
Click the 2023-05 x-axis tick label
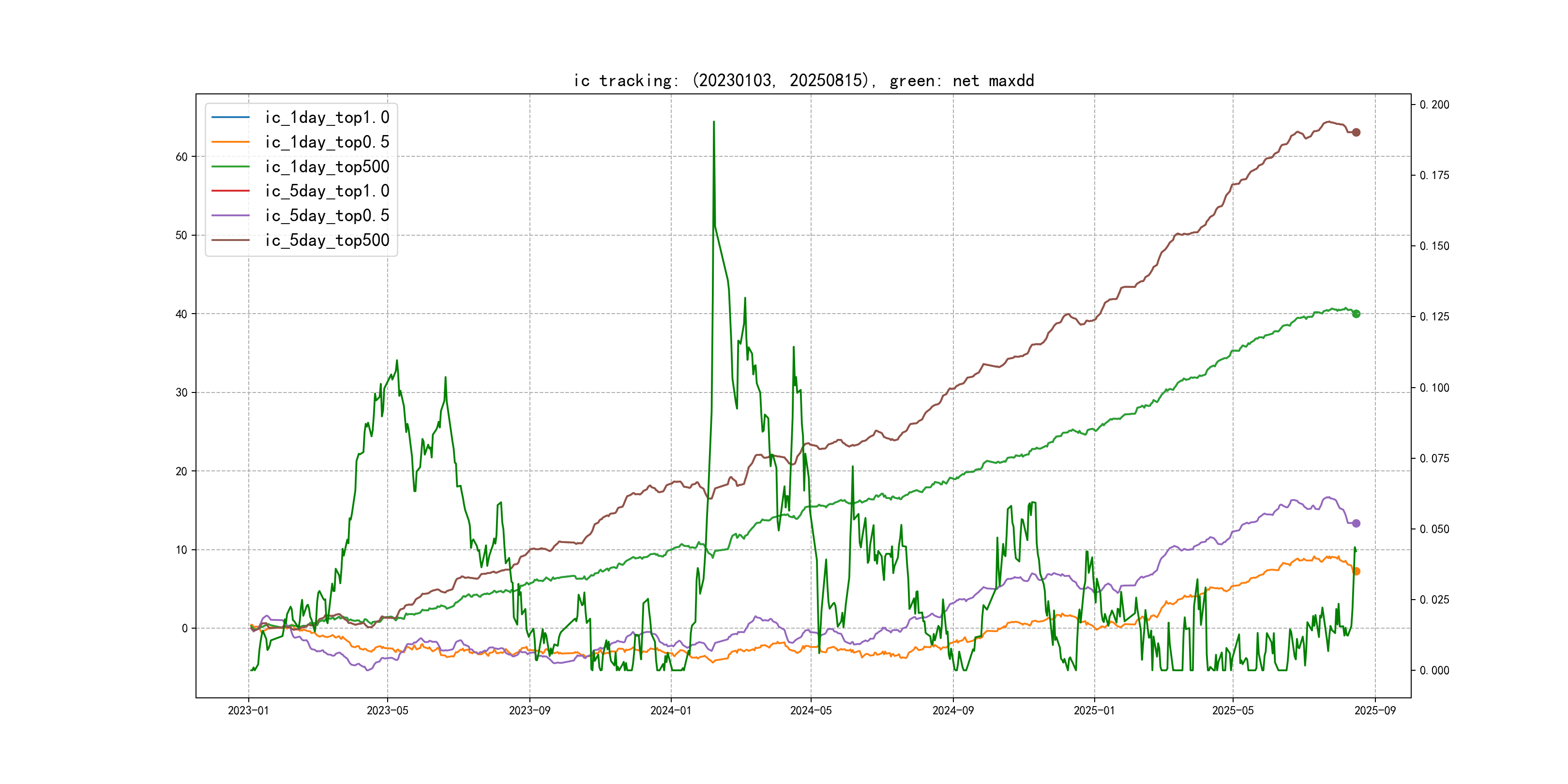click(387, 710)
